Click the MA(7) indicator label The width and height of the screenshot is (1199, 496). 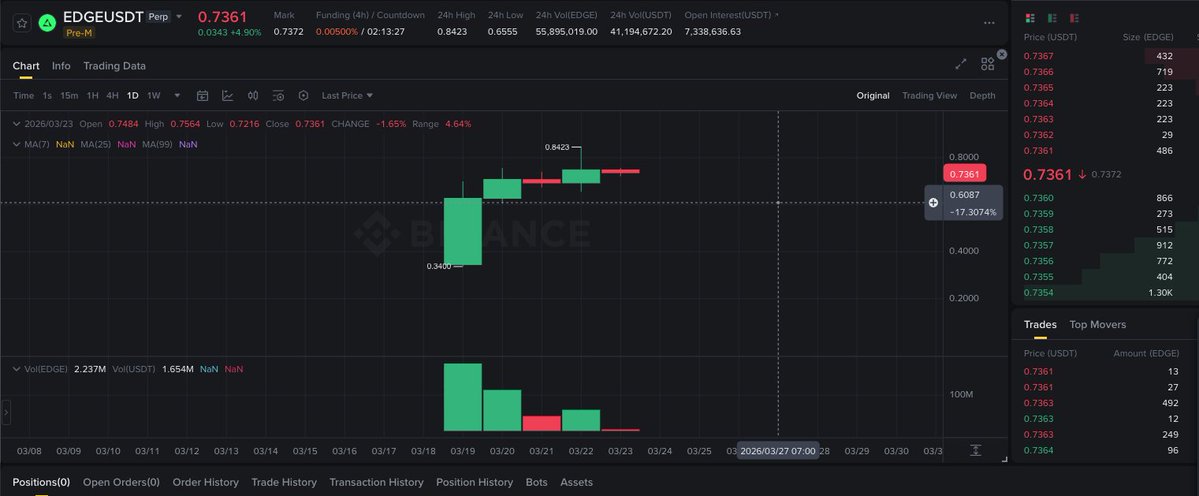tap(37, 144)
